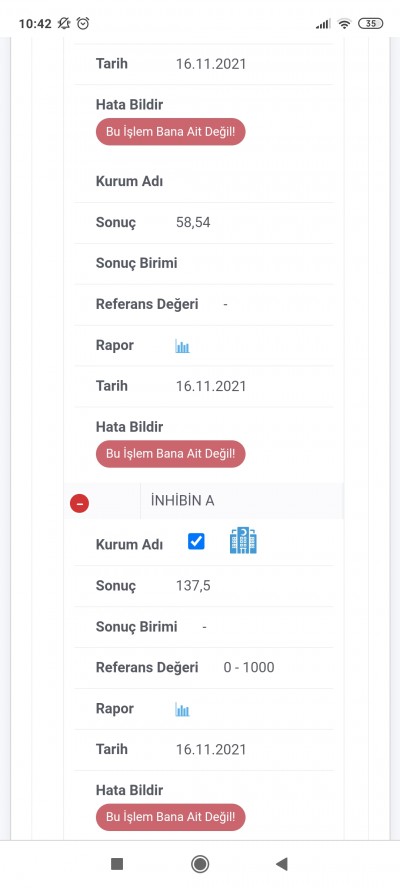400x888 pixels.
Task: Uncheck the Kurum Adı checkbox
Action: 196,541
